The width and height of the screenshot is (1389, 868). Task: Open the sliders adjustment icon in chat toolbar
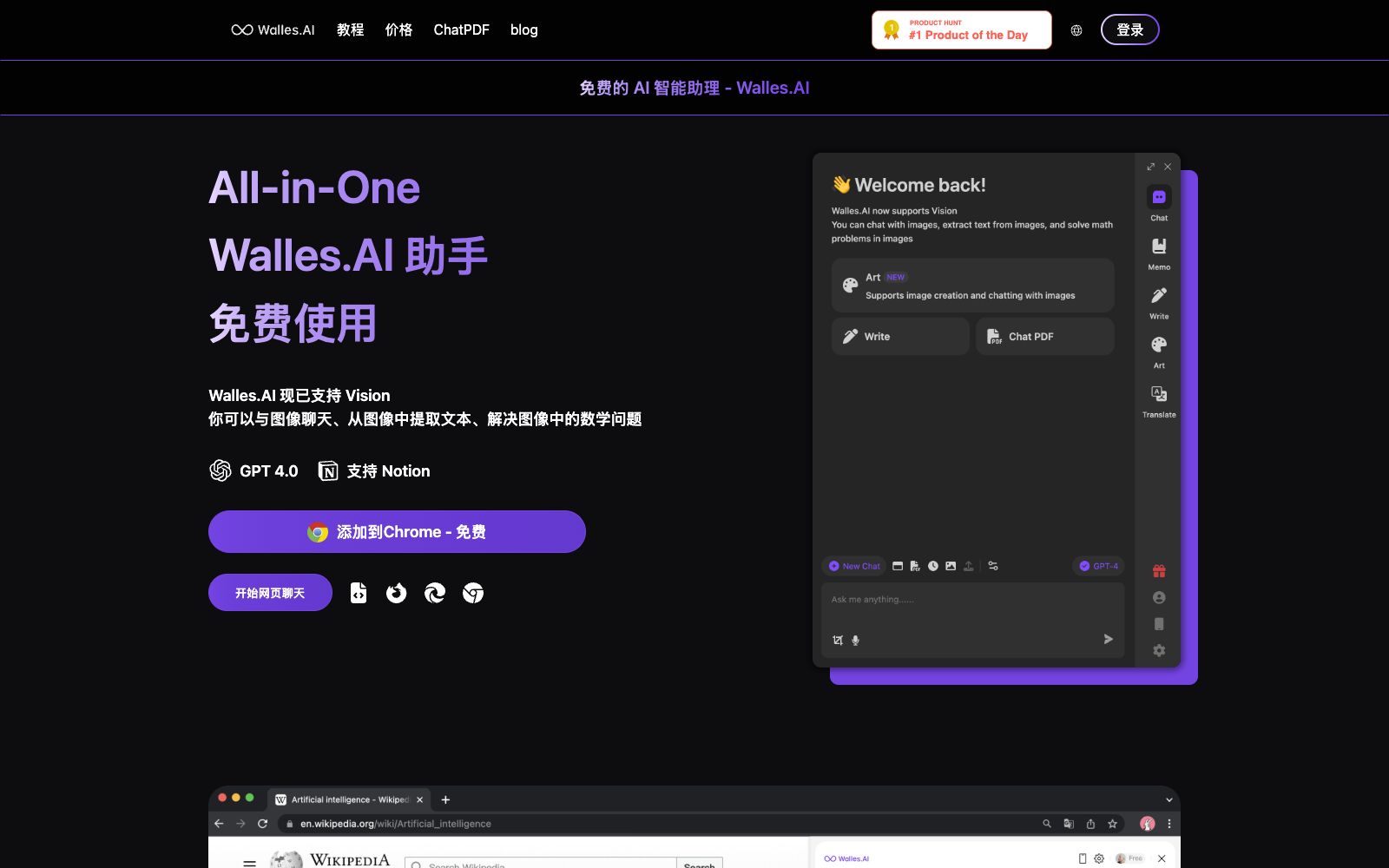tap(993, 566)
